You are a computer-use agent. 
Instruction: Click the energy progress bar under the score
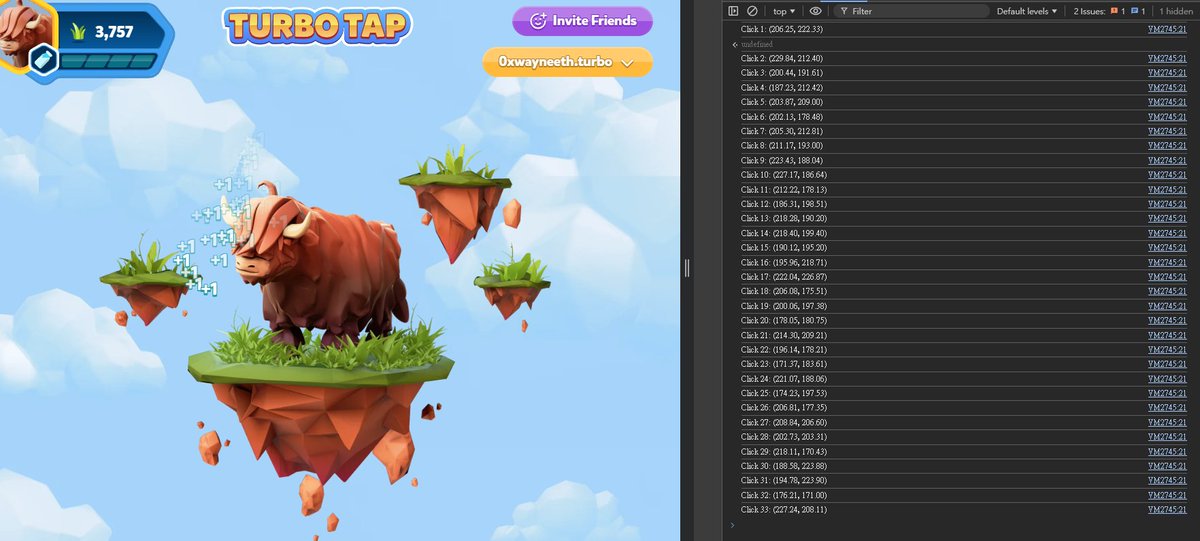tap(108, 62)
